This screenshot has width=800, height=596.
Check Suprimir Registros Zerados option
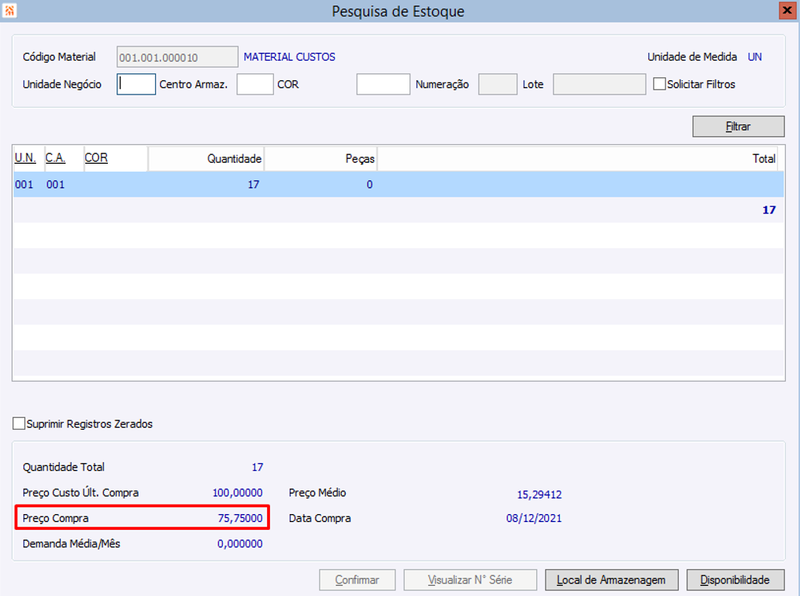tap(18, 424)
